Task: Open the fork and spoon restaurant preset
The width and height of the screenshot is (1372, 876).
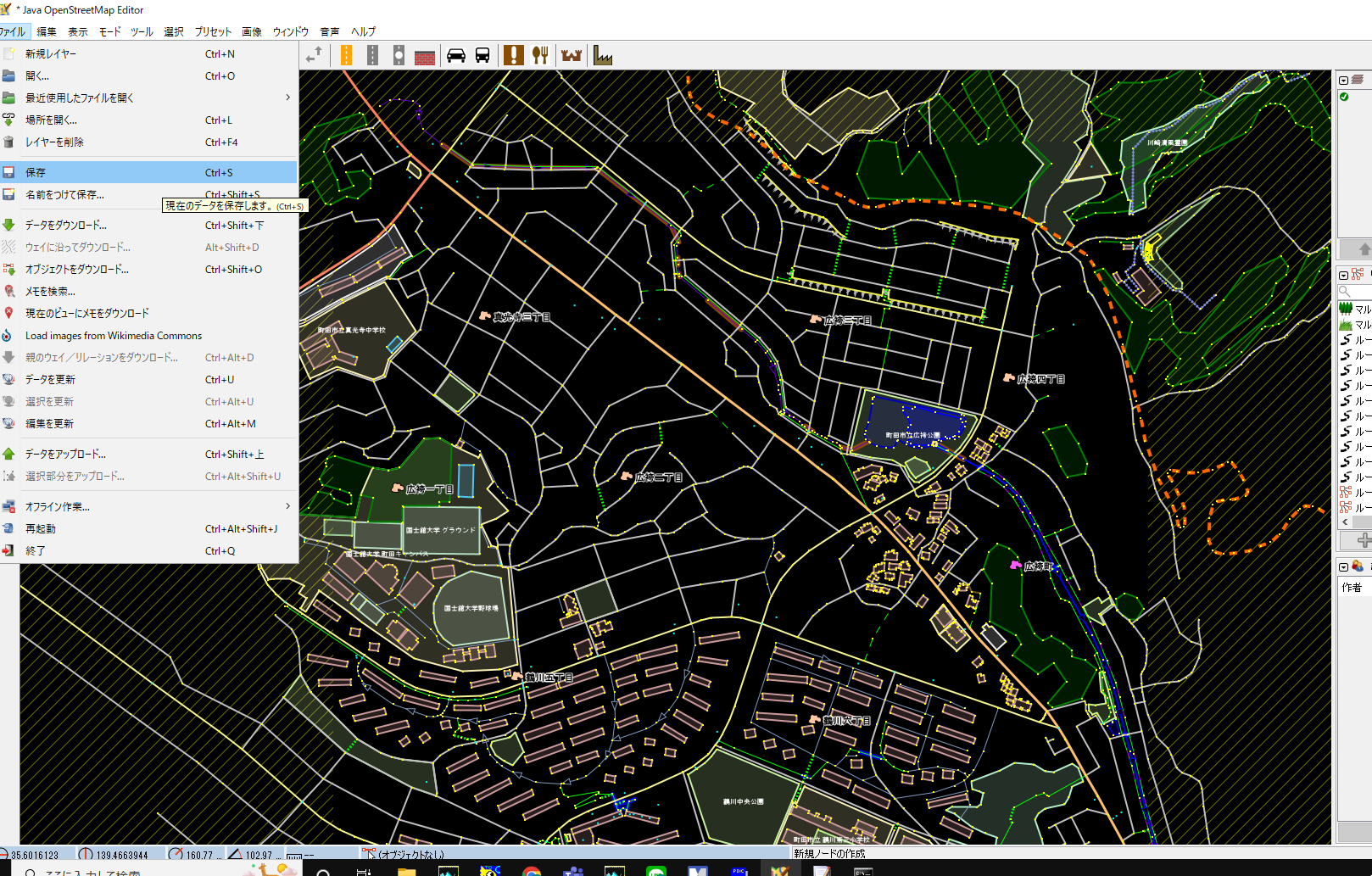Action: click(x=540, y=56)
